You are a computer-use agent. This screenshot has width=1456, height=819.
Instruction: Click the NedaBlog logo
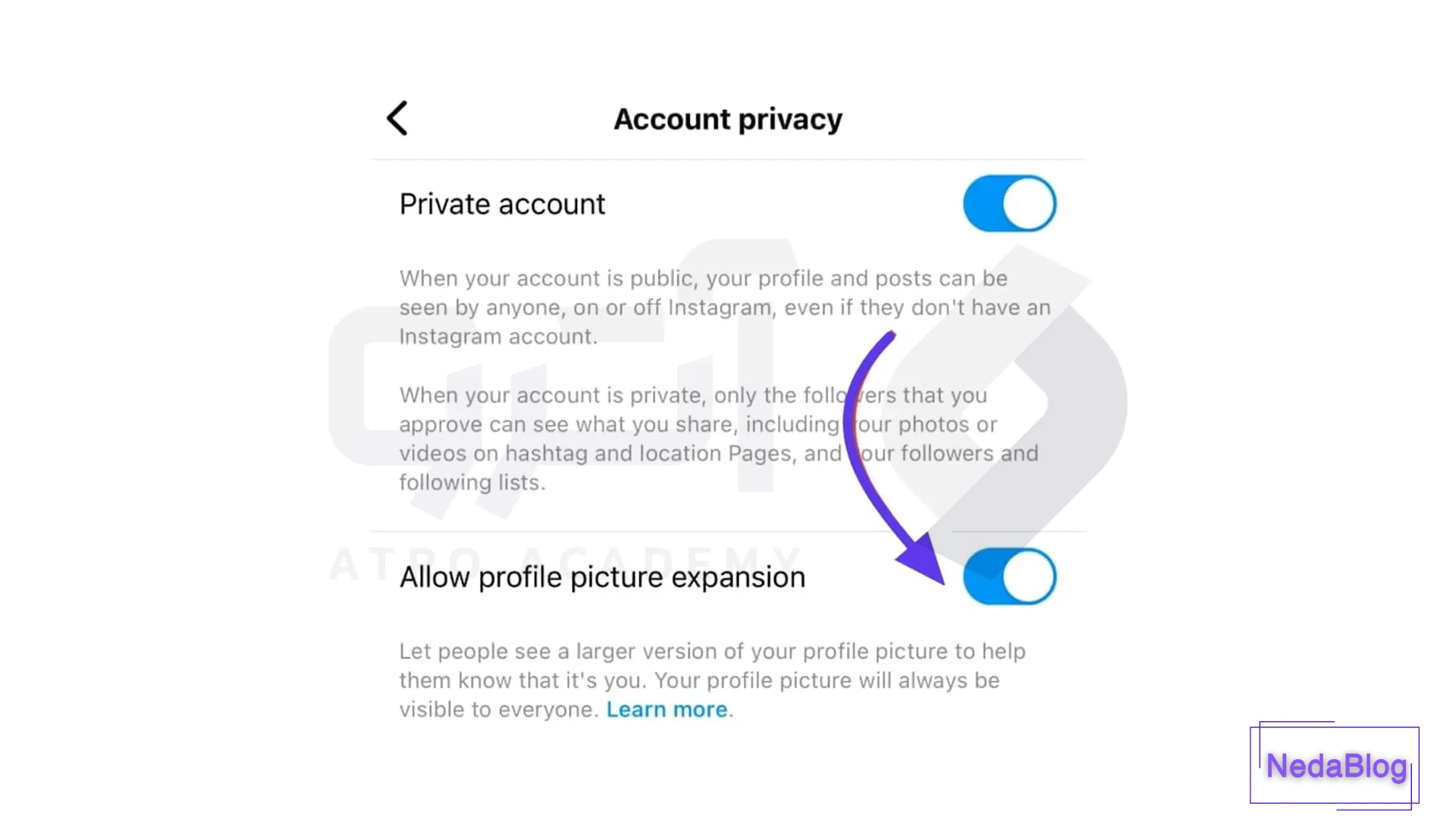coord(1335,766)
